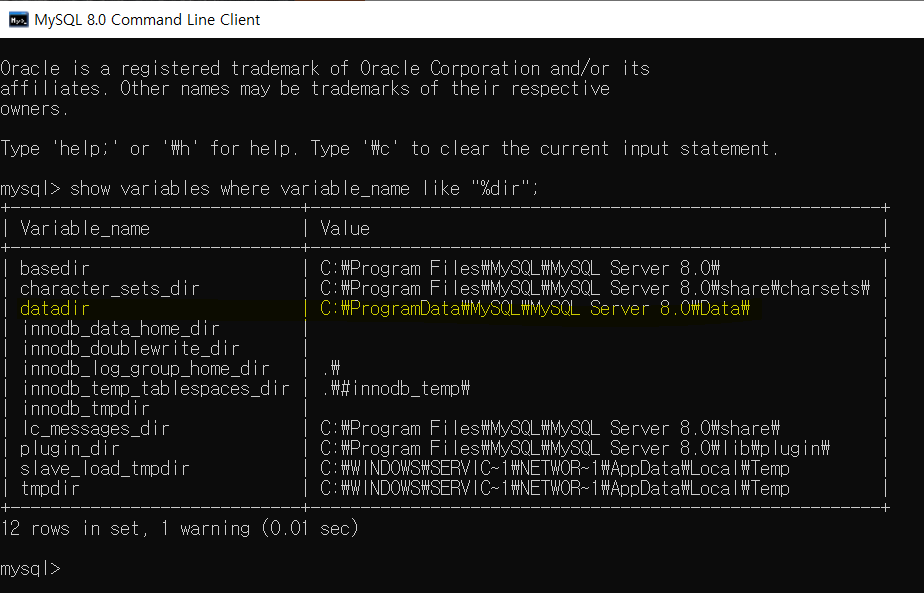
Task: Click the lc_messages_dir path ending 'share\'
Action: 550,429
